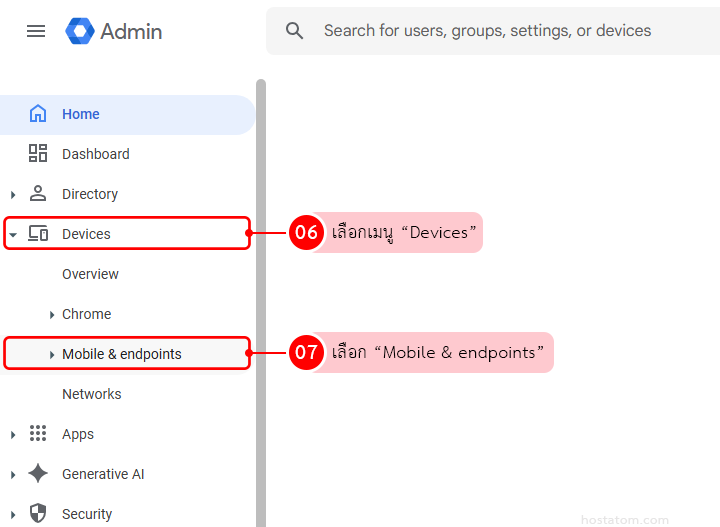Click the search magnifier icon
Image resolution: width=720 pixels, height=527 pixels.
click(294, 31)
